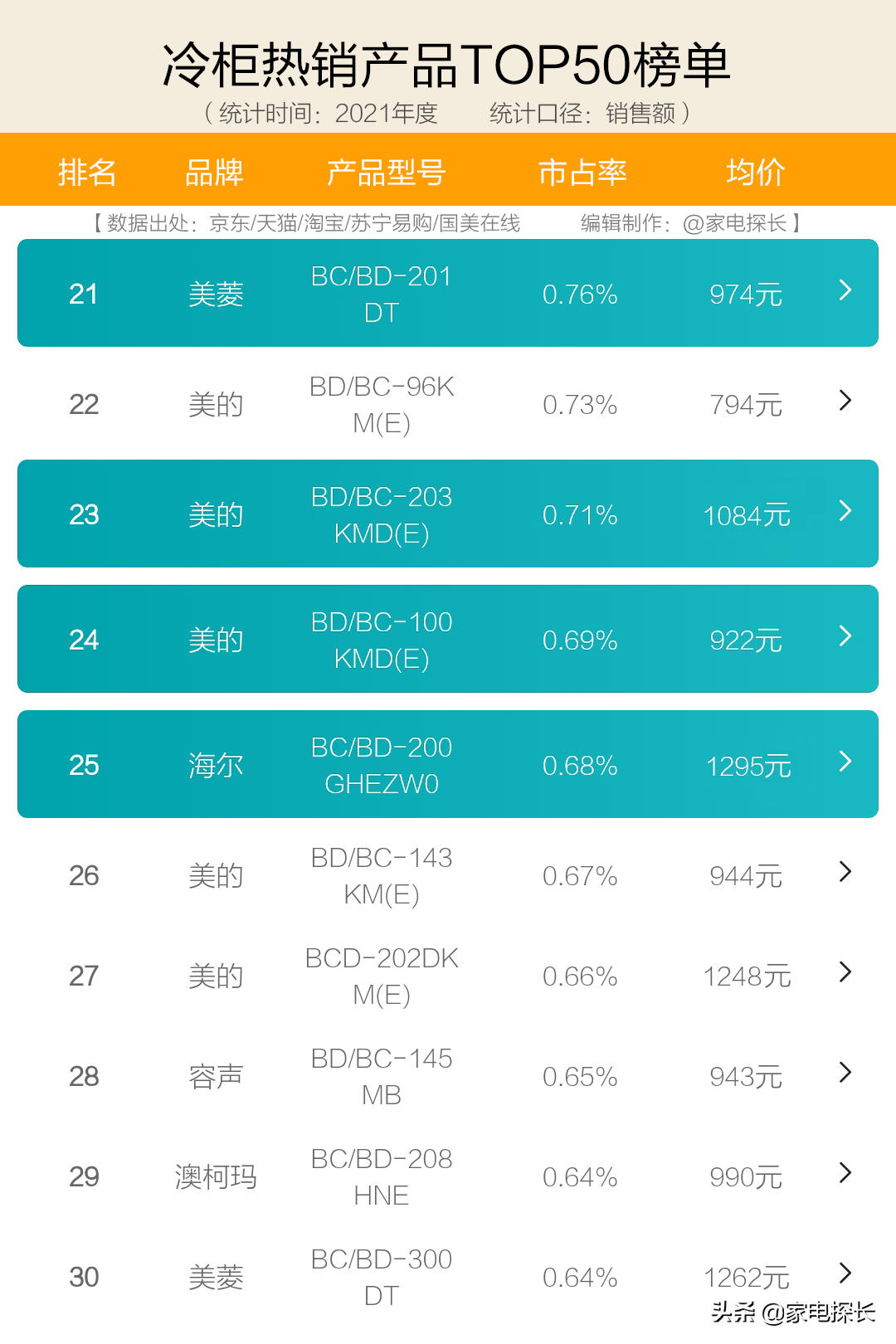Expand the arrow beside 1262元 price

pos(845,1273)
